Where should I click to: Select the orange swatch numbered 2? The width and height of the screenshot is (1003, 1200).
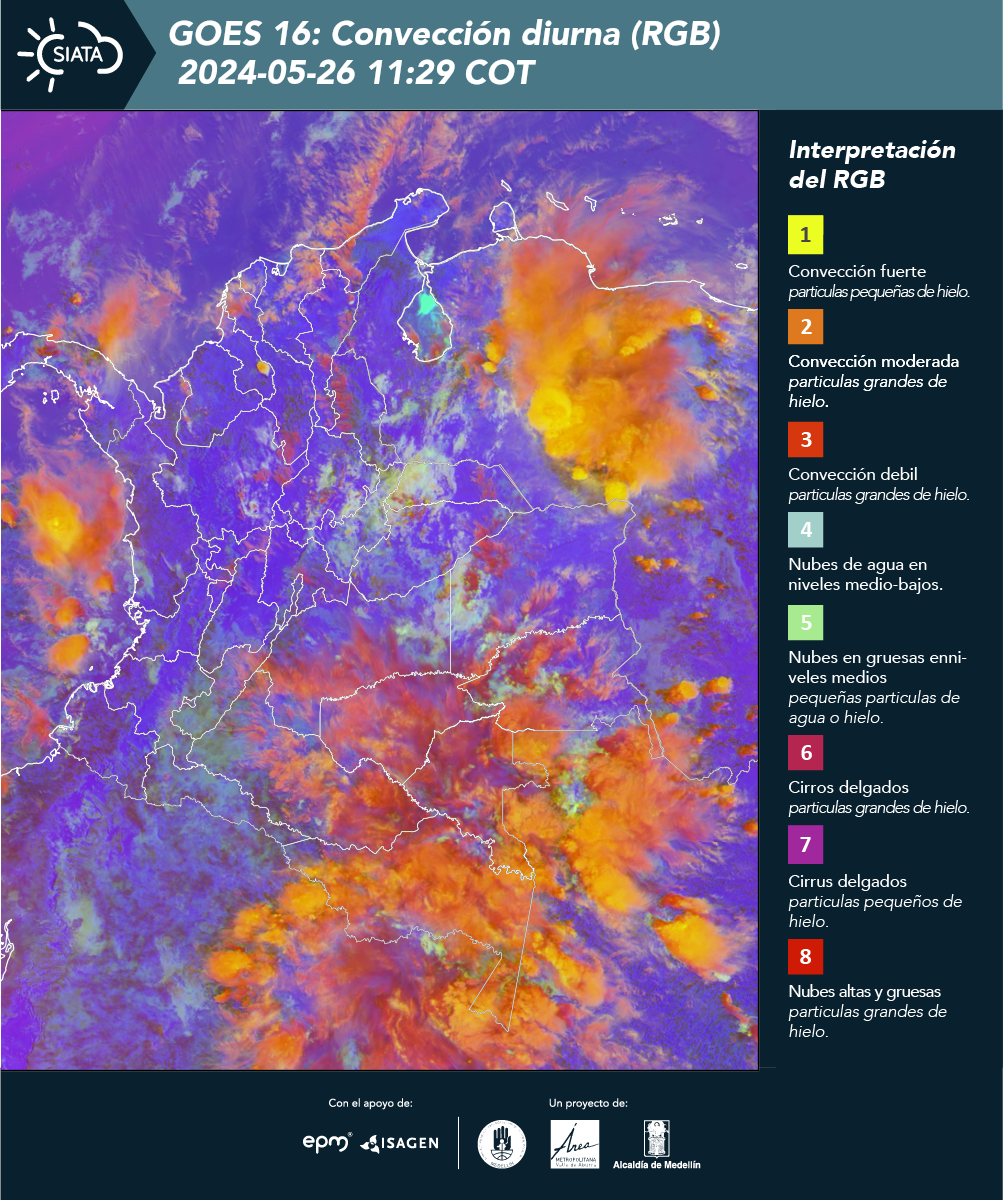click(806, 326)
